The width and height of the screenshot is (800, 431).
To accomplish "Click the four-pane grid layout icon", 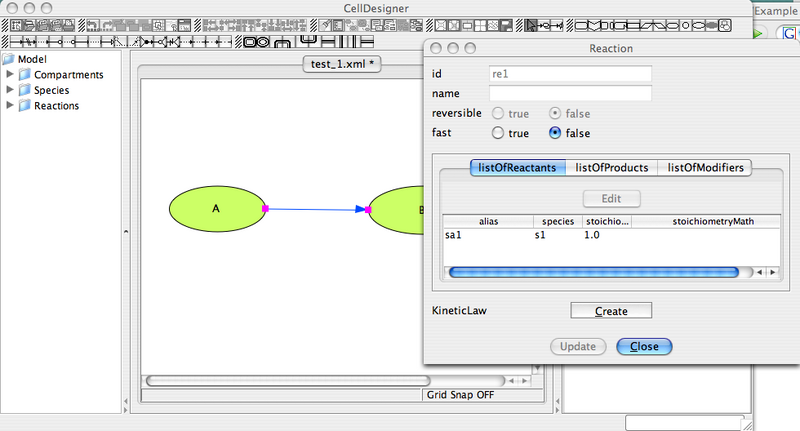I will point(480,25).
